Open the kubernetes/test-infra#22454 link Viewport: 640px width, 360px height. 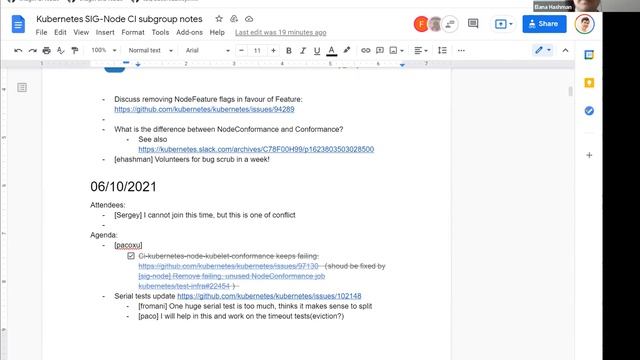[184, 286]
